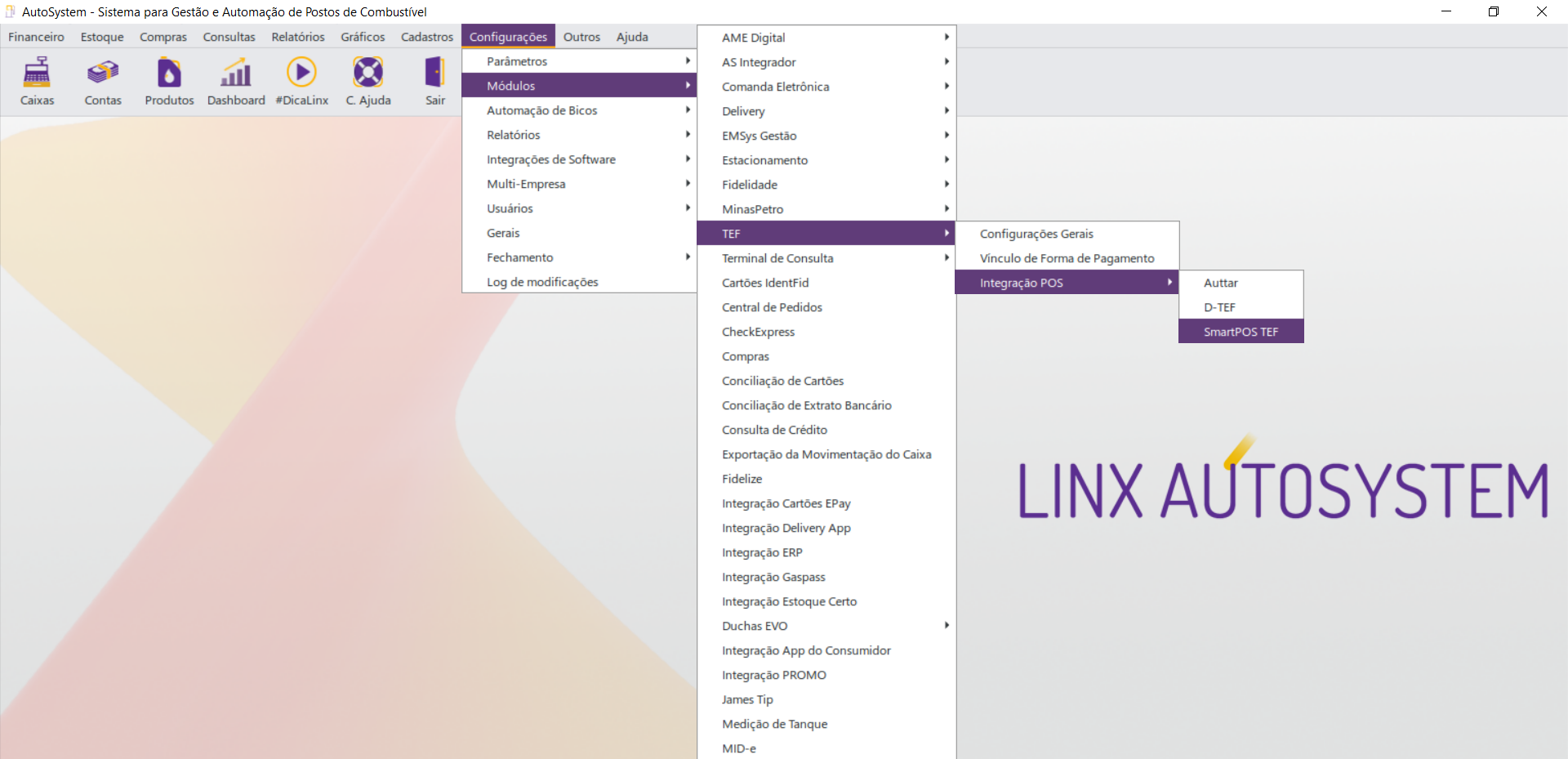Expand the AS Integrador submenu

(826, 62)
